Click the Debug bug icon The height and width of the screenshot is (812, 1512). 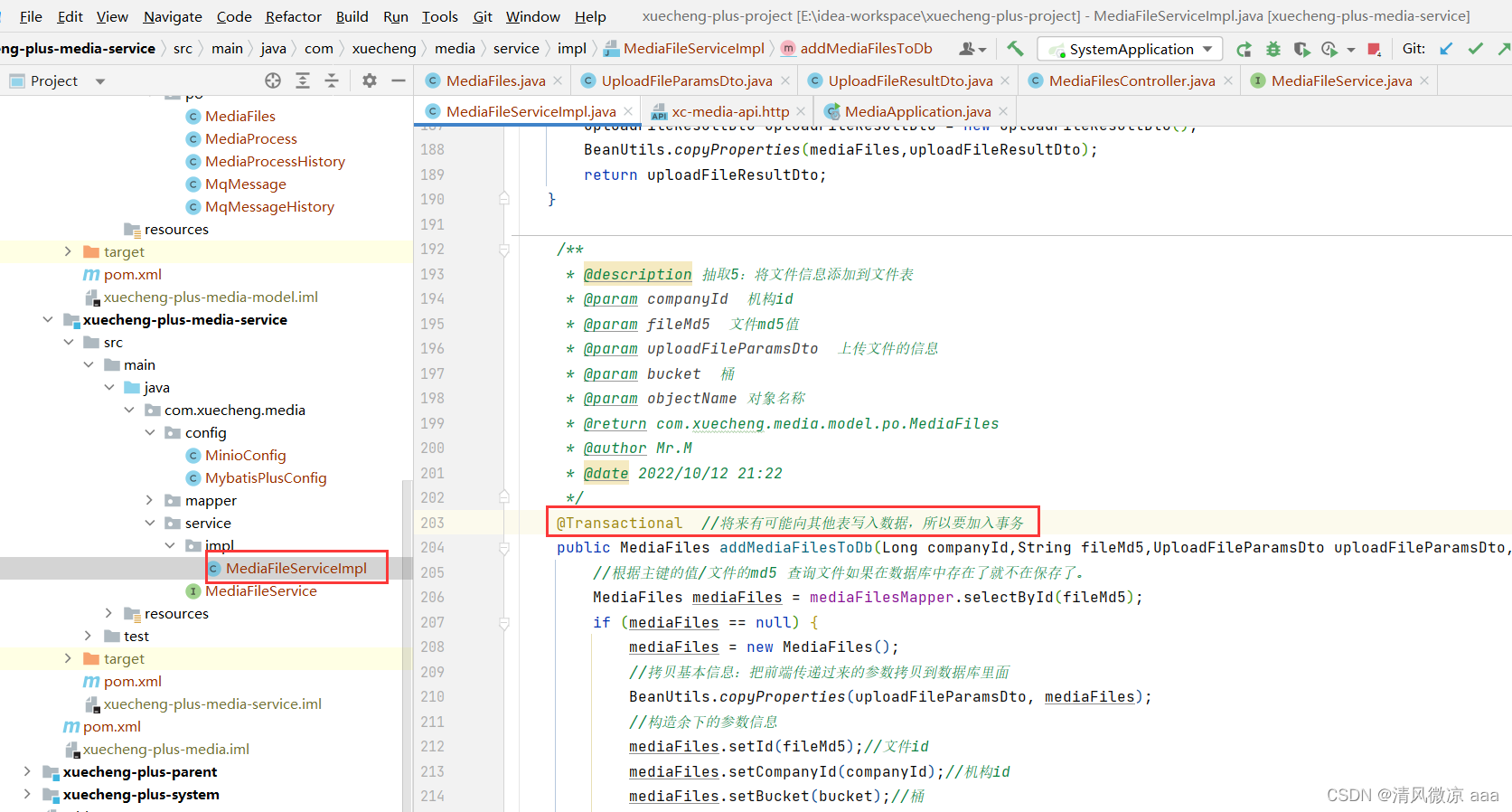click(1273, 49)
